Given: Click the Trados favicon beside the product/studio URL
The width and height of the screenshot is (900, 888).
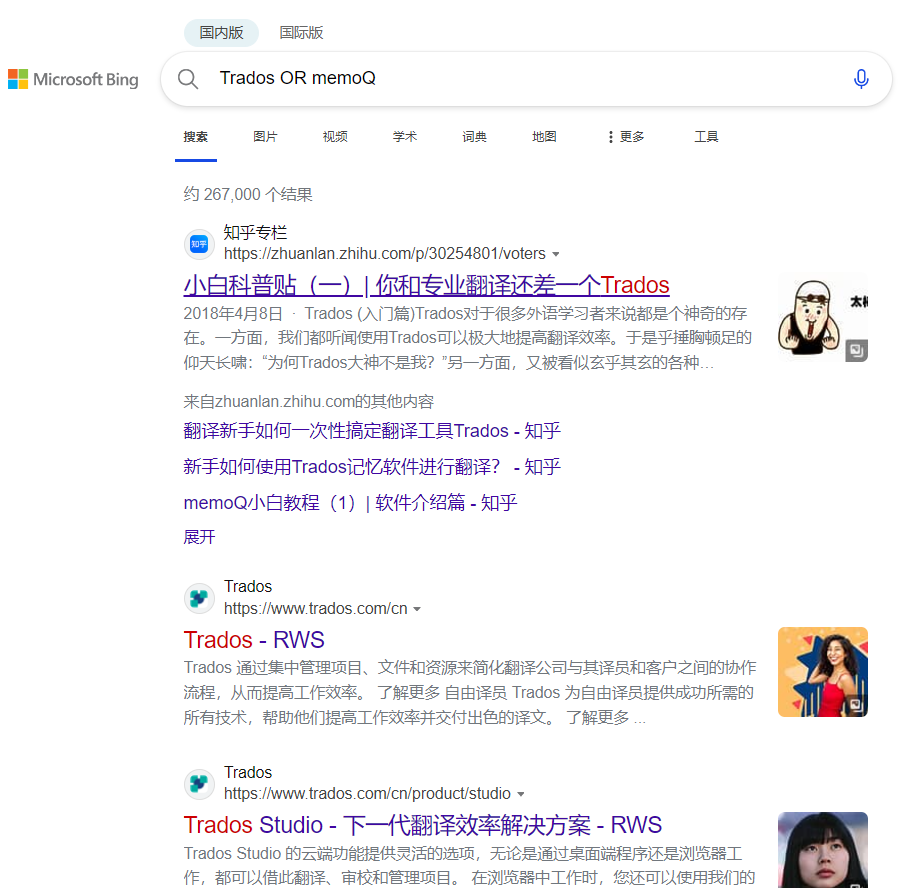Looking at the screenshot, I should (199, 784).
